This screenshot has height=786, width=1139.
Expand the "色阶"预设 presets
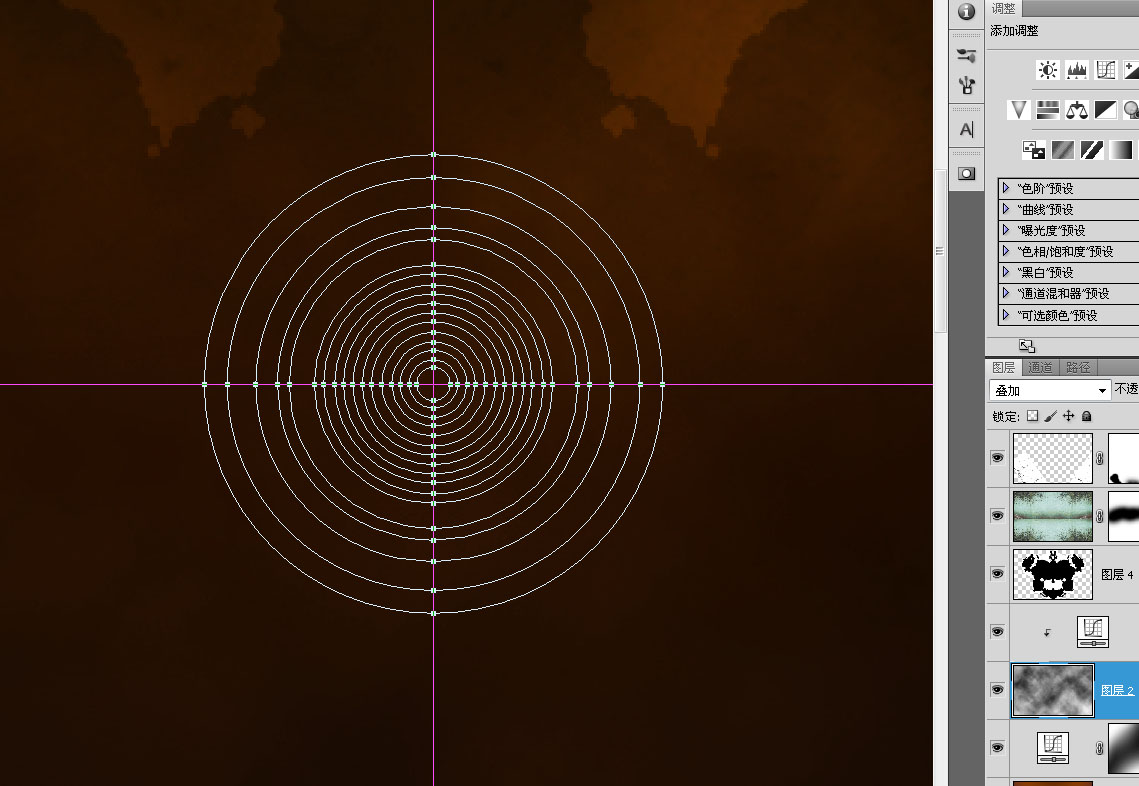click(x=1006, y=188)
